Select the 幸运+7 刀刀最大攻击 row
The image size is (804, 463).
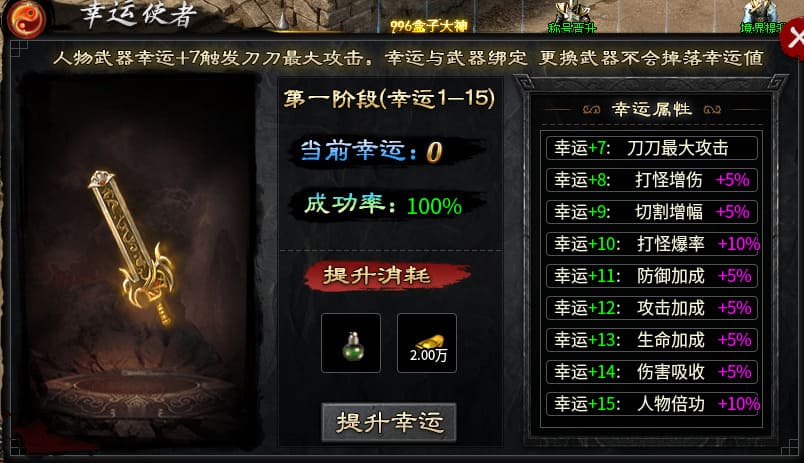click(652, 148)
